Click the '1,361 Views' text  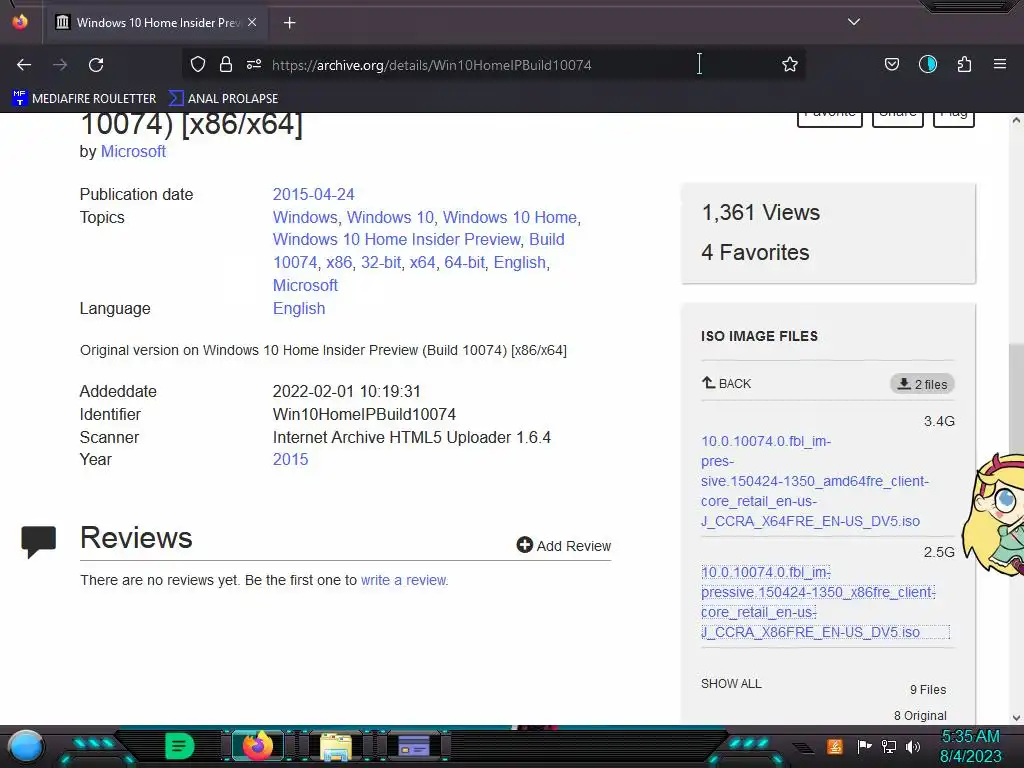[761, 212]
